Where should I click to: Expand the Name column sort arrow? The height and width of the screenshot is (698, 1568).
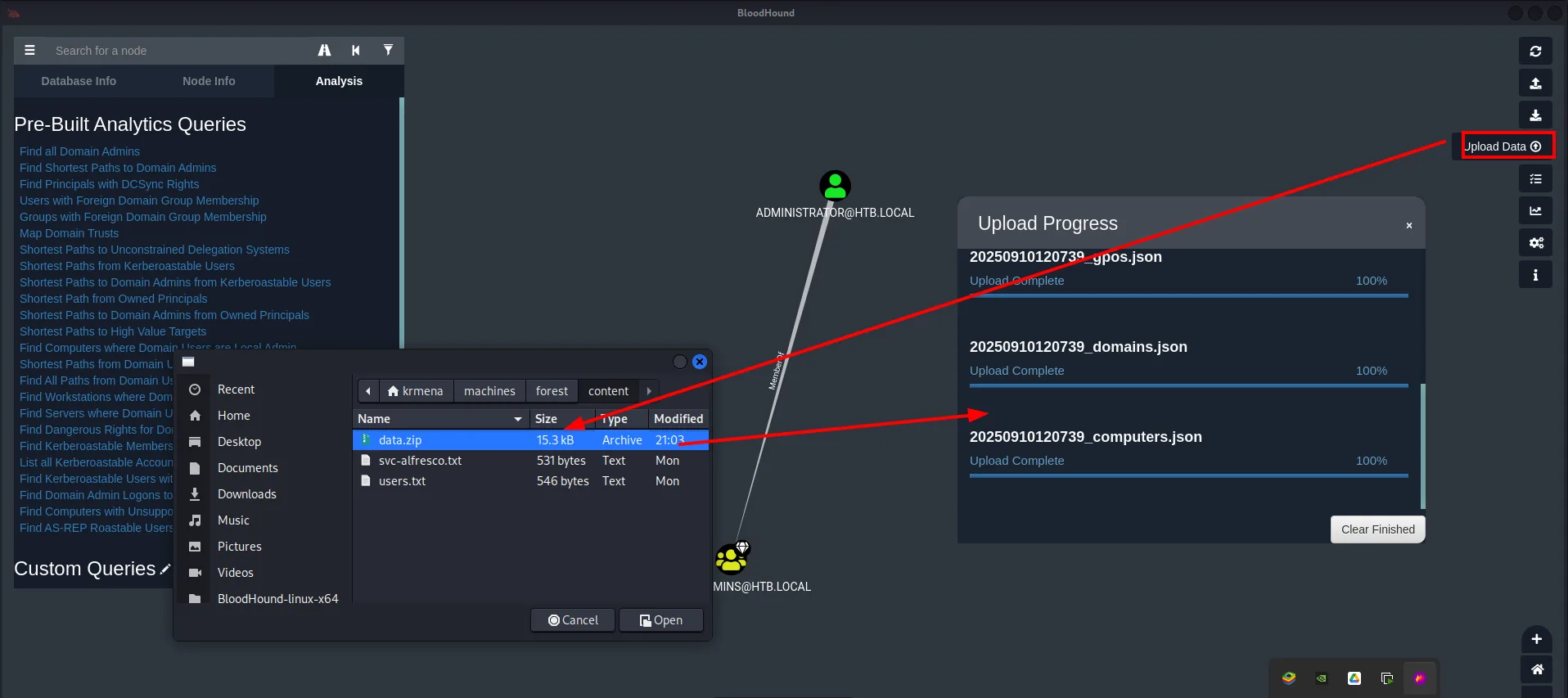coord(518,419)
